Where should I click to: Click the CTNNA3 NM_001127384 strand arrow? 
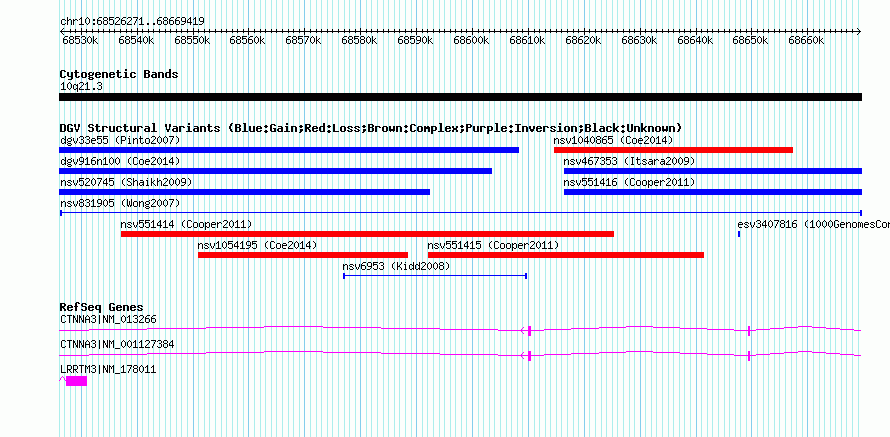click(x=523, y=356)
